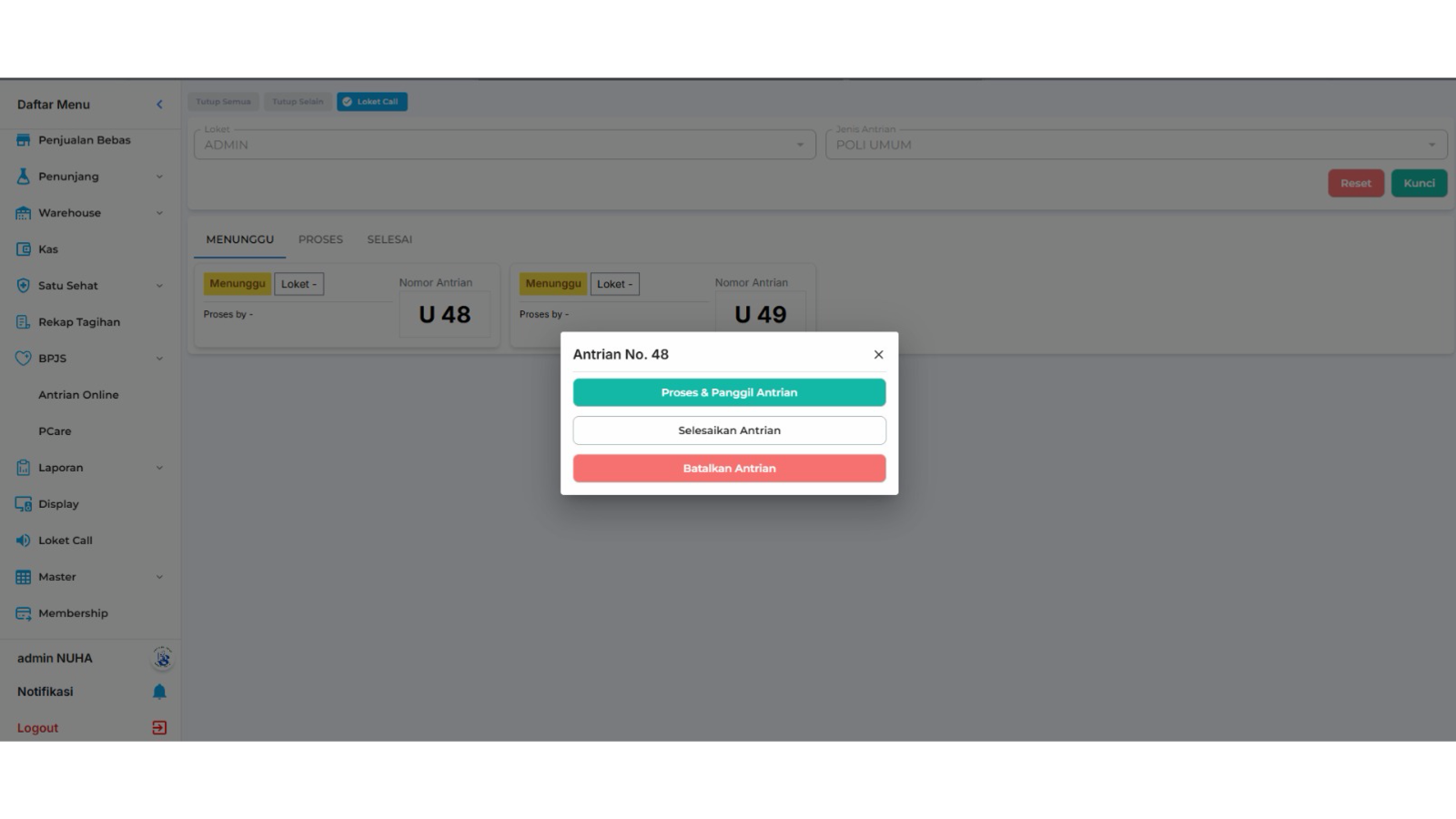This screenshot has width=1456, height=819.
Task: Open the Jenis Antrian dropdown
Action: pyautogui.click(x=1136, y=145)
